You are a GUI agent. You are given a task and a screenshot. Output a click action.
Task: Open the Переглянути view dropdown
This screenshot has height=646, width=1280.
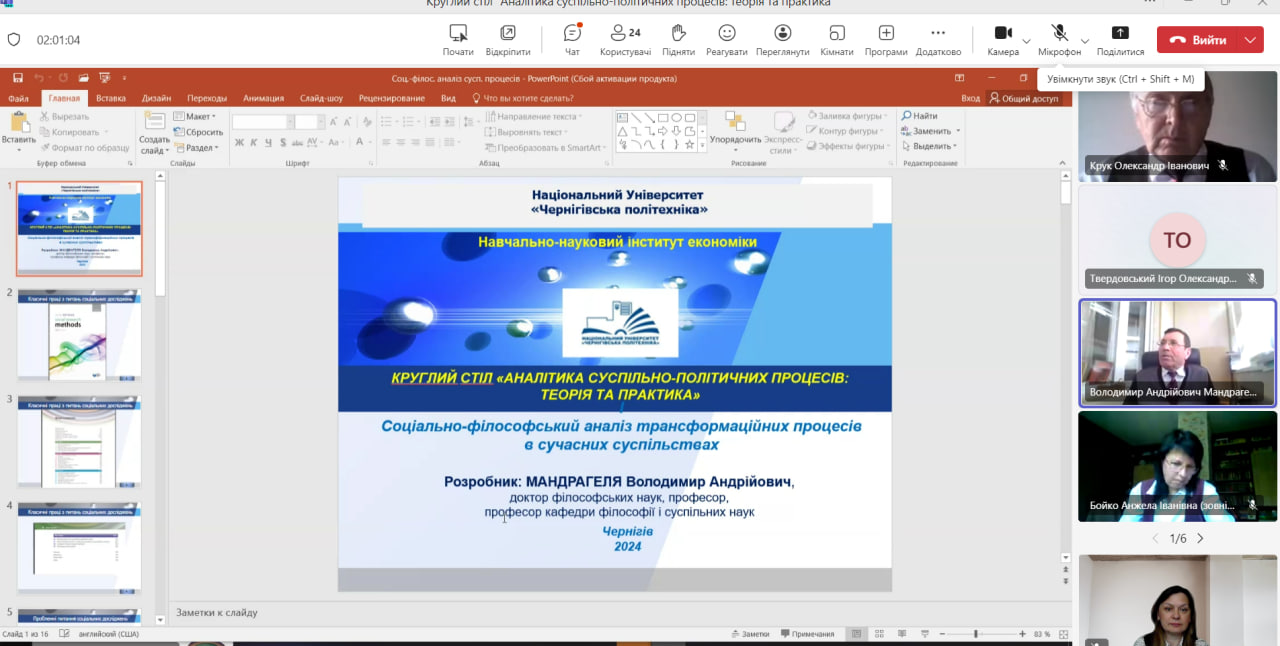782,40
